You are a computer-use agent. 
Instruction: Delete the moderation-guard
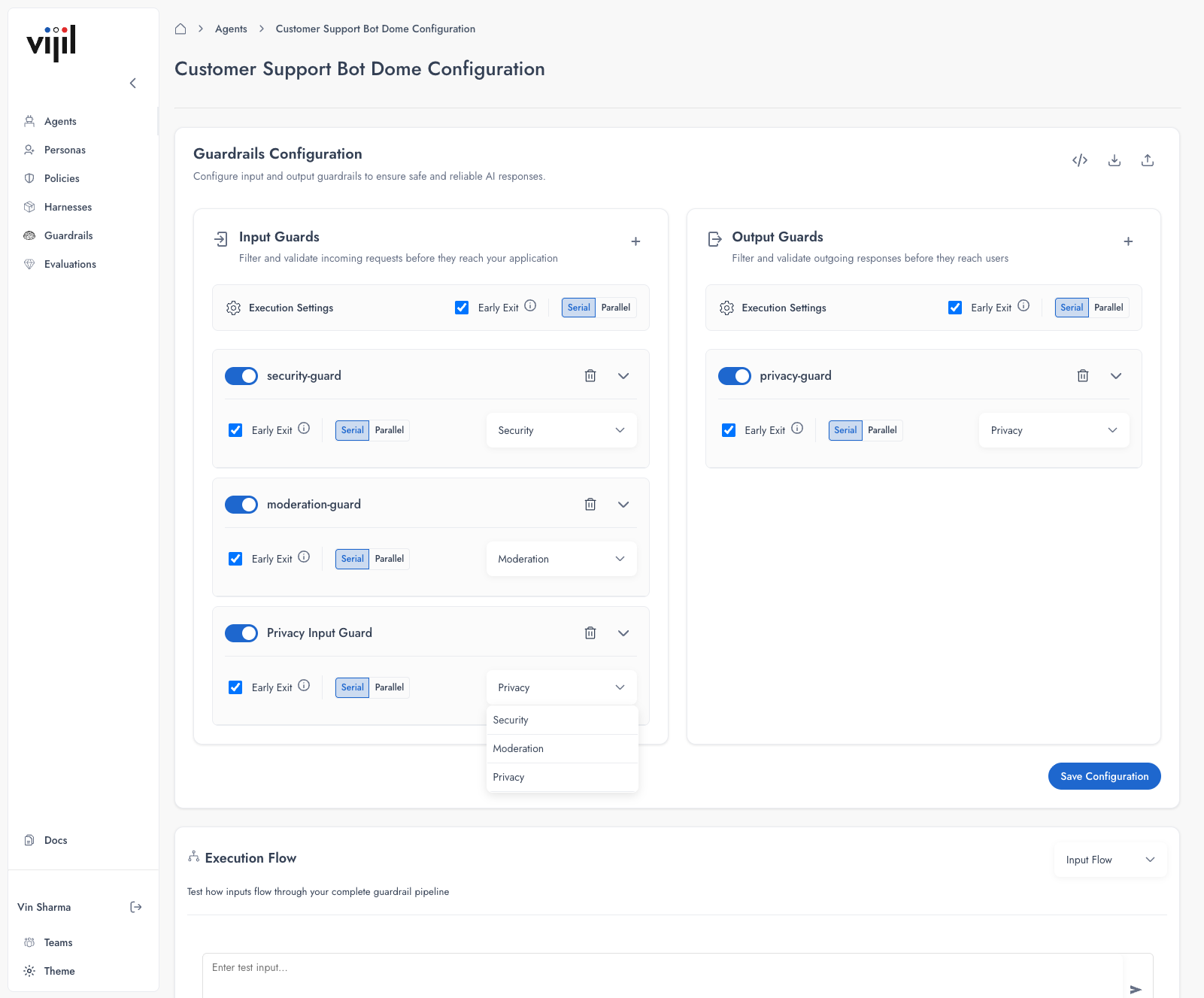coord(590,504)
